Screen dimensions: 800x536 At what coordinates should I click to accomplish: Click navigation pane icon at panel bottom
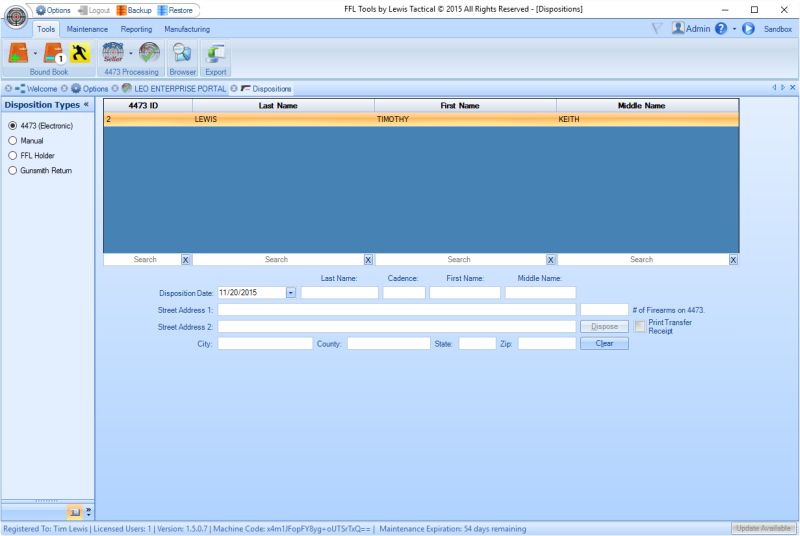pyautogui.click(x=74, y=512)
